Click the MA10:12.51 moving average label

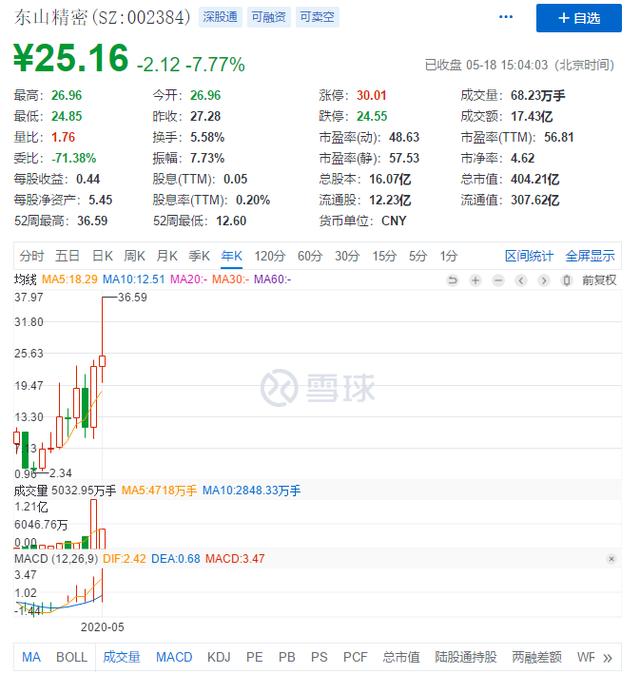(x=134, y=279)
